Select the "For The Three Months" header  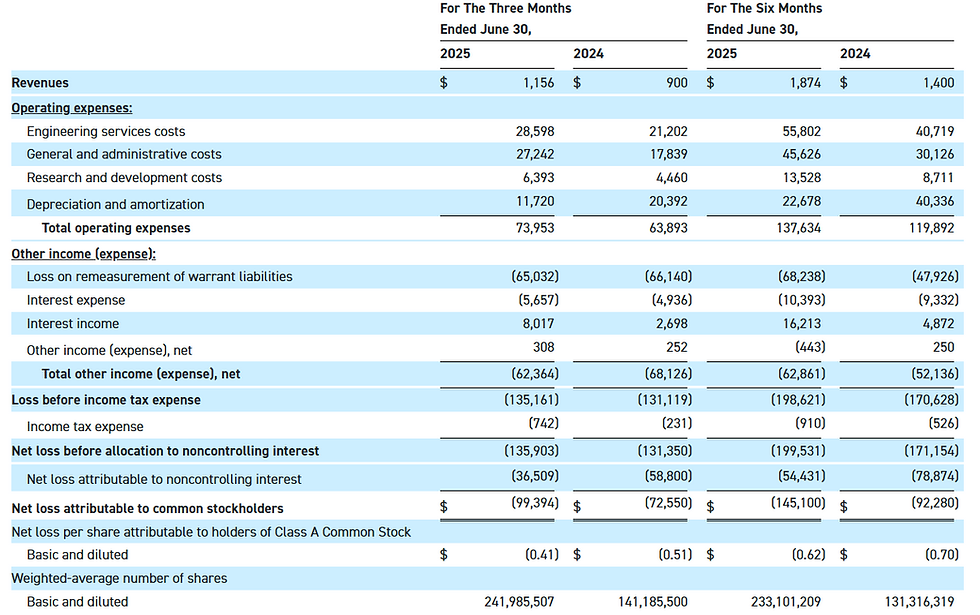(x=506, y=8)
